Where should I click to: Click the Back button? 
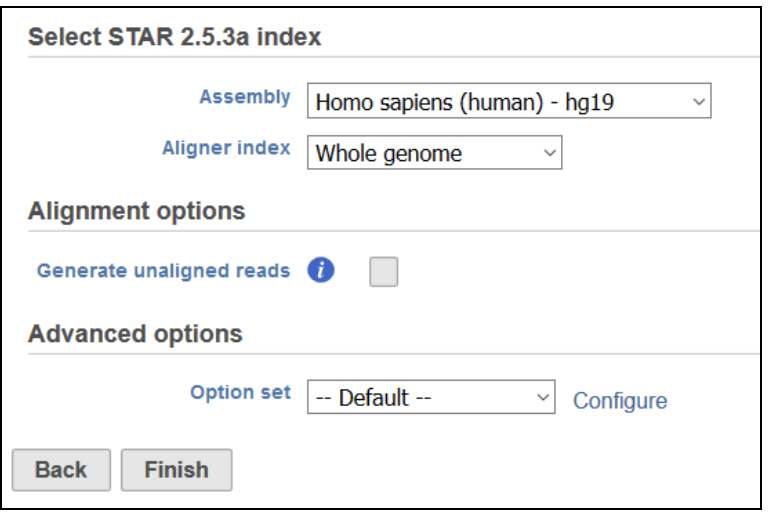tap(61, 470)
